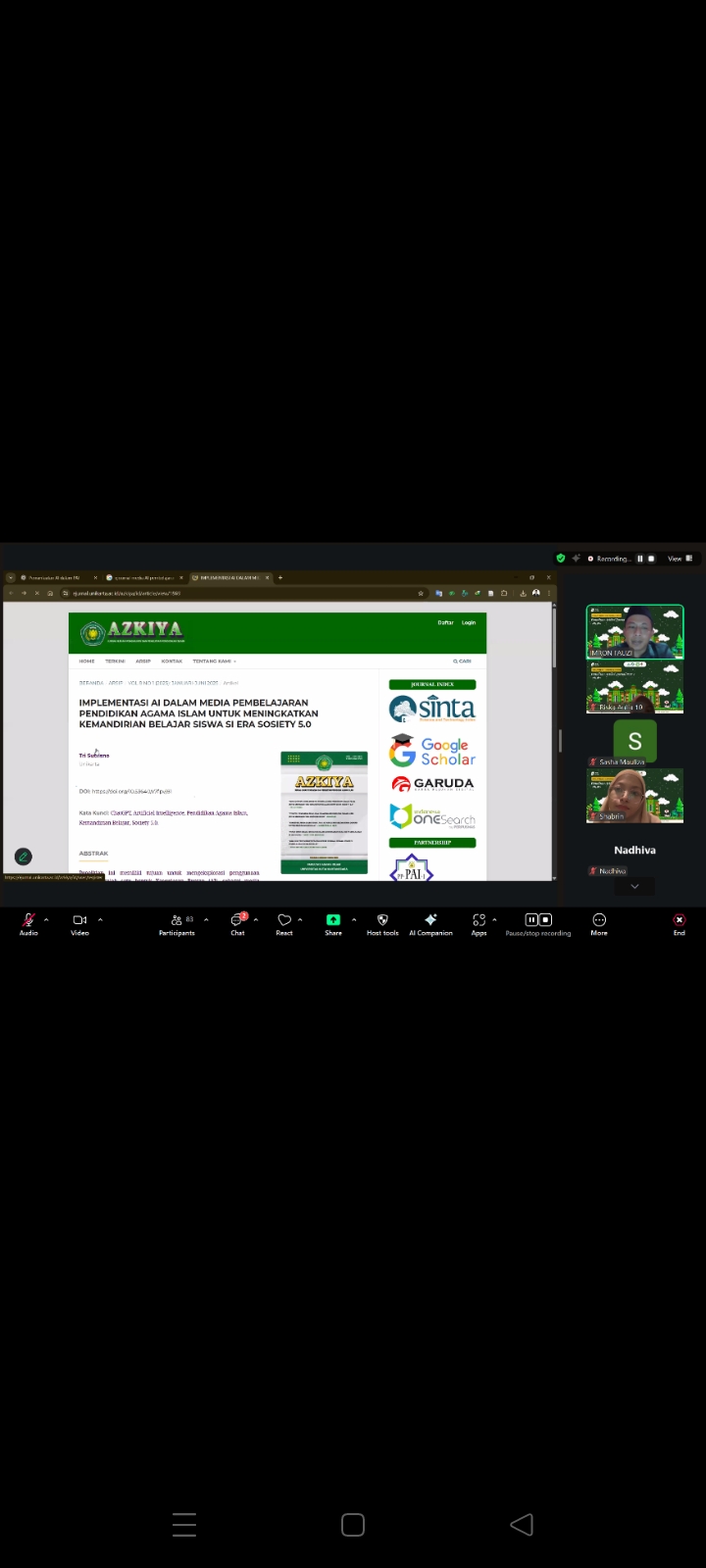
Task: Open the More options menu
Action: 599,924
